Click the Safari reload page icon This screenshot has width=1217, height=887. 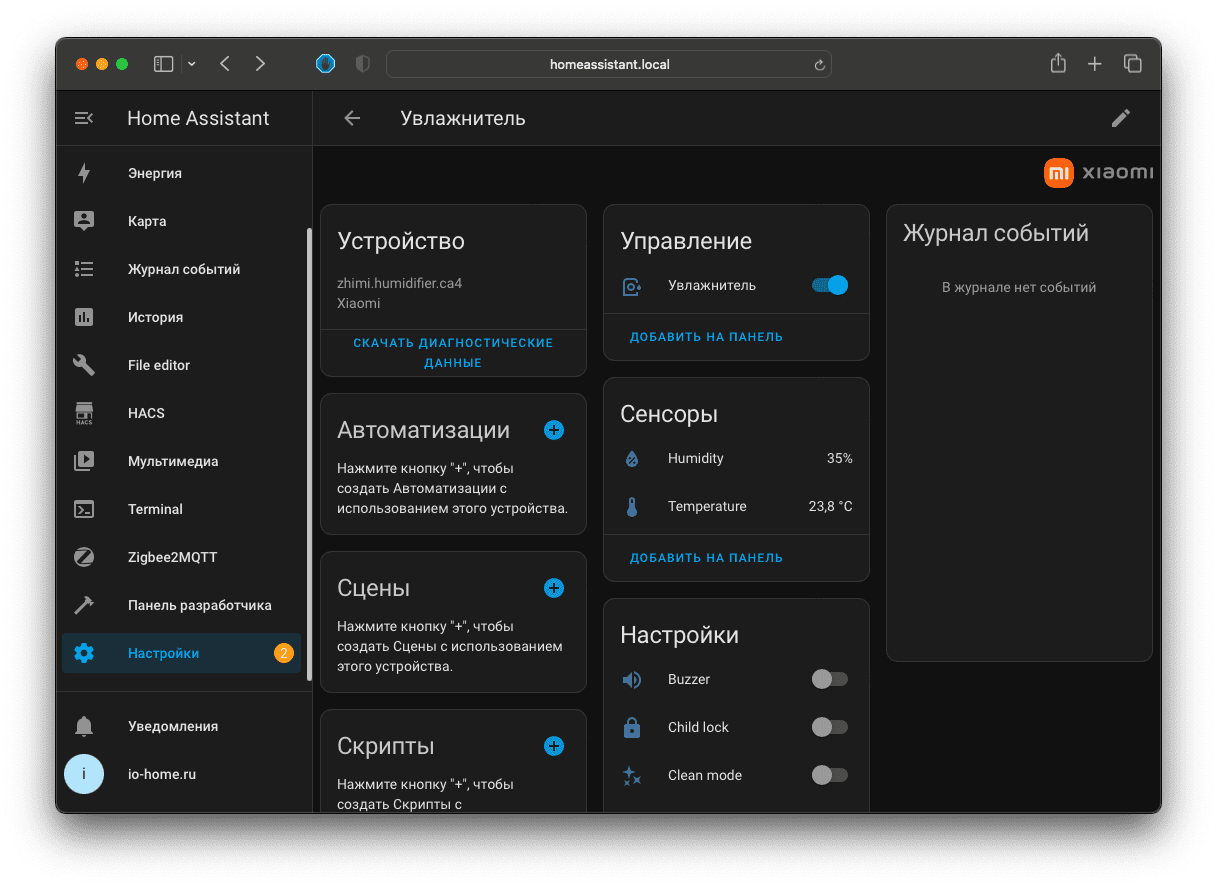click(x=820, y=64)
